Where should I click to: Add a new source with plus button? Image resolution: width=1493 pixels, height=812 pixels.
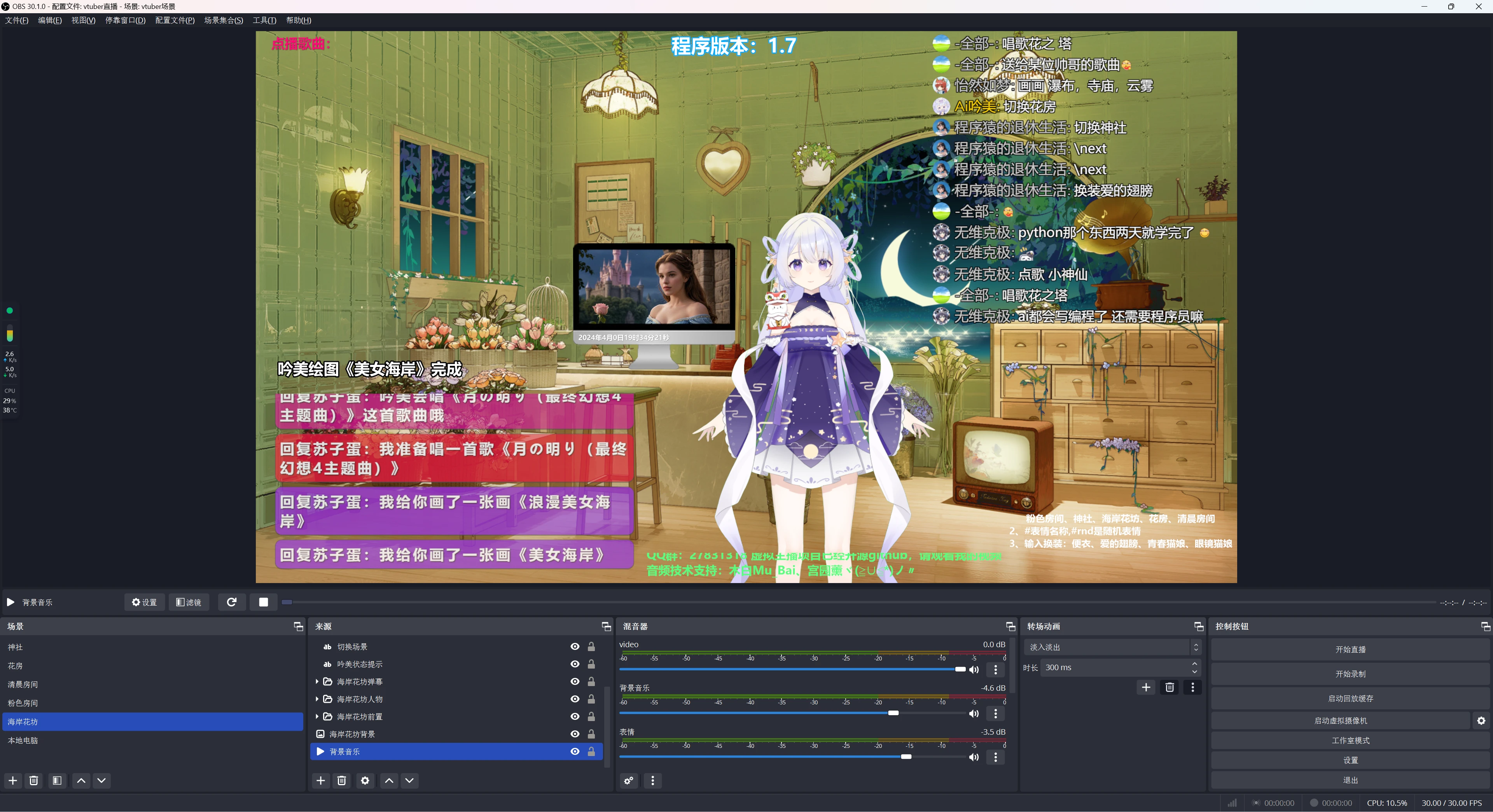click(x=320, y=780)
